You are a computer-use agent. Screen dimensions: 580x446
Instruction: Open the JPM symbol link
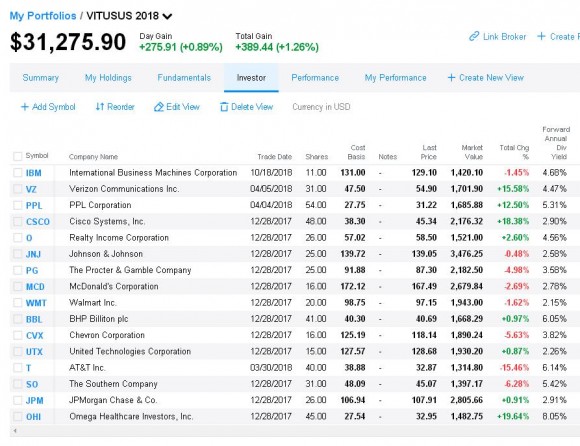tap(35, 401)
